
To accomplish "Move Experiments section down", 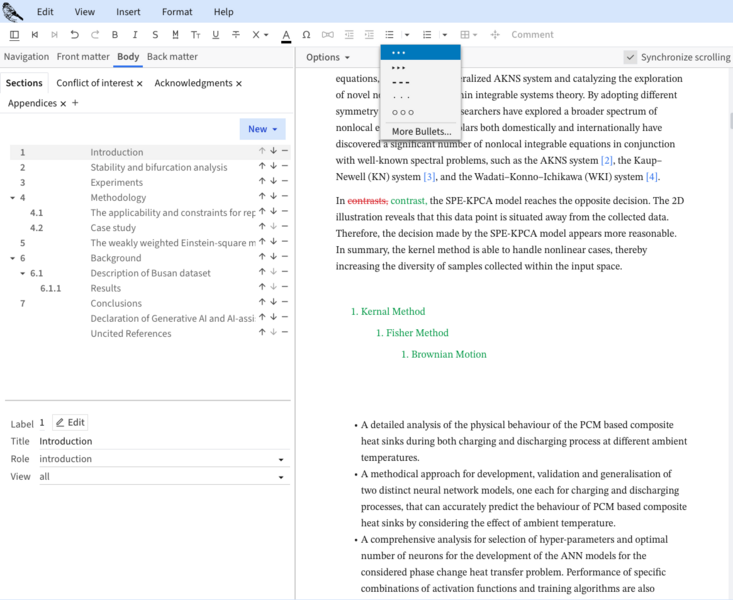I will tap(273, 181).
